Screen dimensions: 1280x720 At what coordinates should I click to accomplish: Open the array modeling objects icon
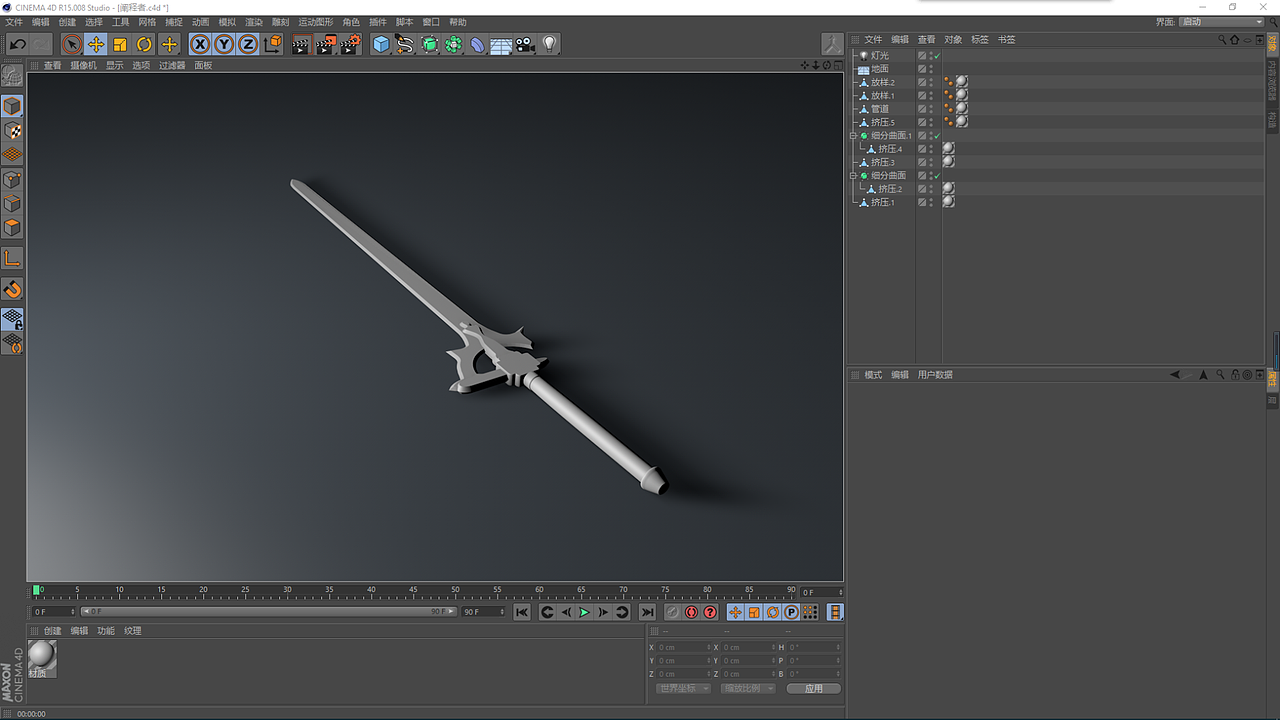(x=454, y=44)
